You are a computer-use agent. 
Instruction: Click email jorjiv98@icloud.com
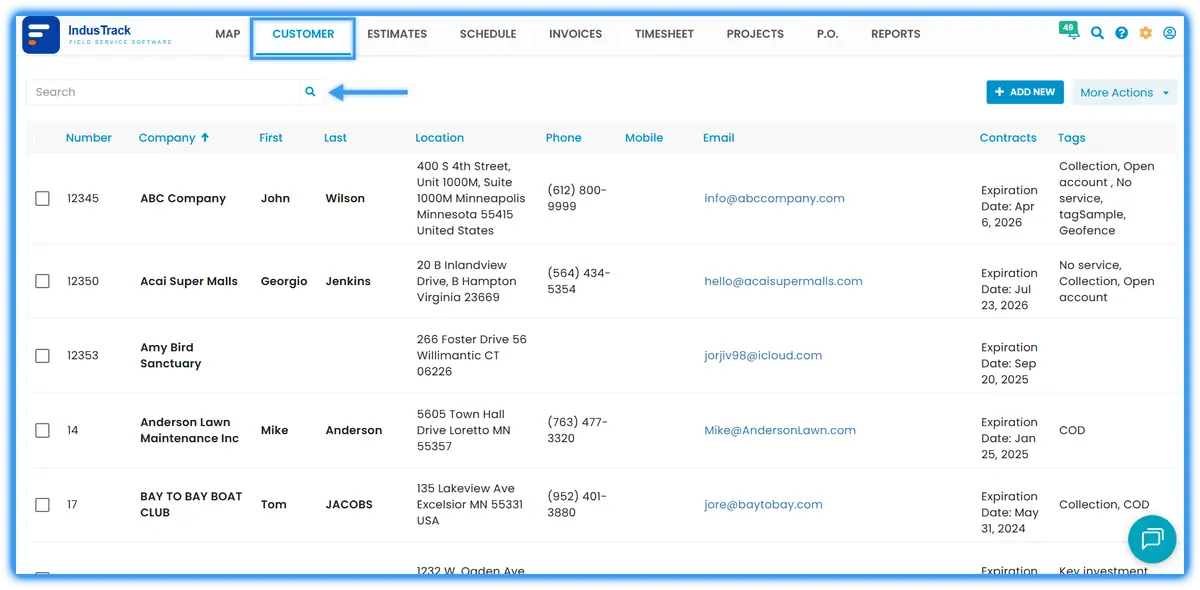click(763, 356)
